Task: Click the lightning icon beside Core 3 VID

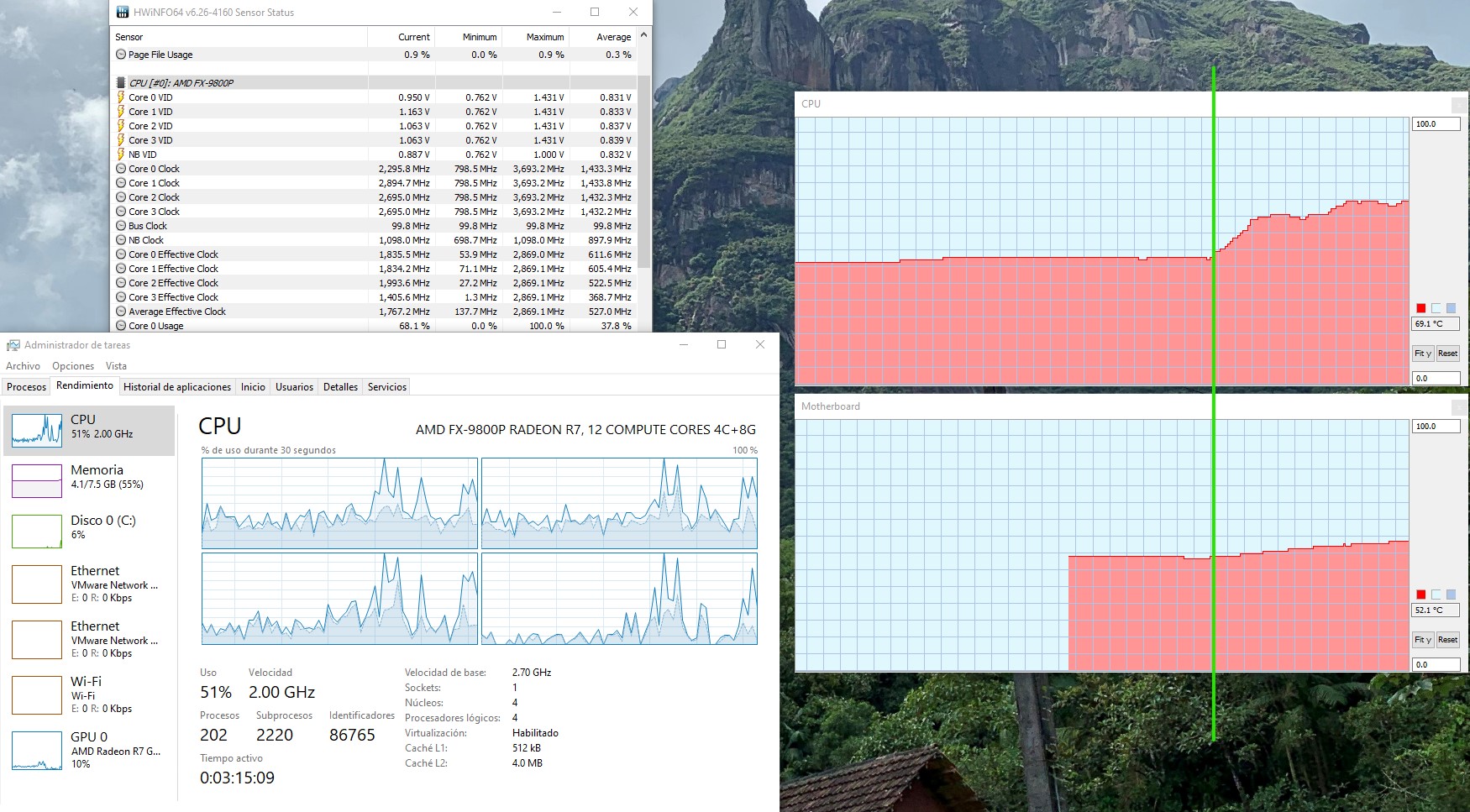Action: click(x=121, y=140)
